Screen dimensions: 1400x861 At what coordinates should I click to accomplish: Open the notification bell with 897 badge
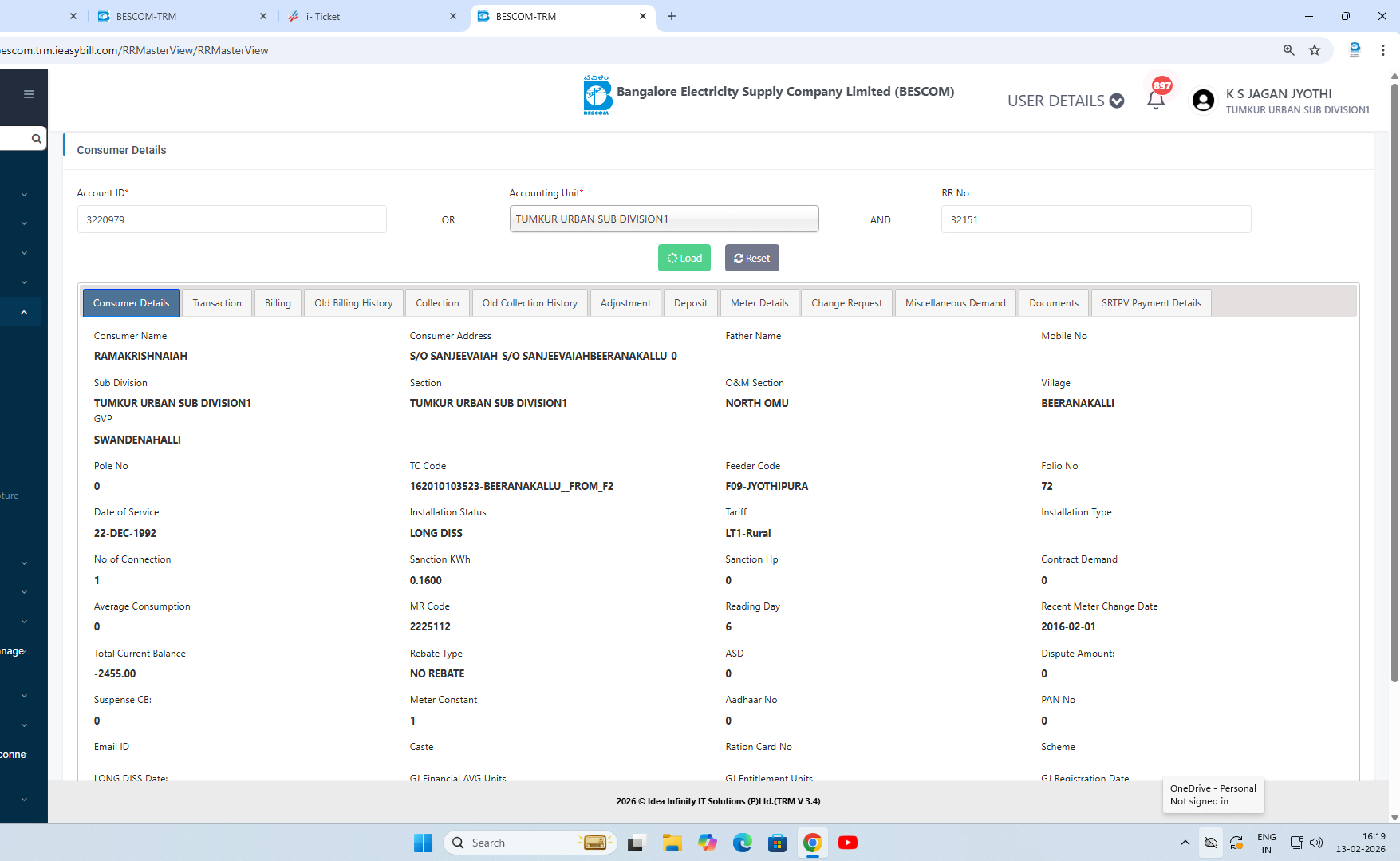click(x=1156, y=100)
